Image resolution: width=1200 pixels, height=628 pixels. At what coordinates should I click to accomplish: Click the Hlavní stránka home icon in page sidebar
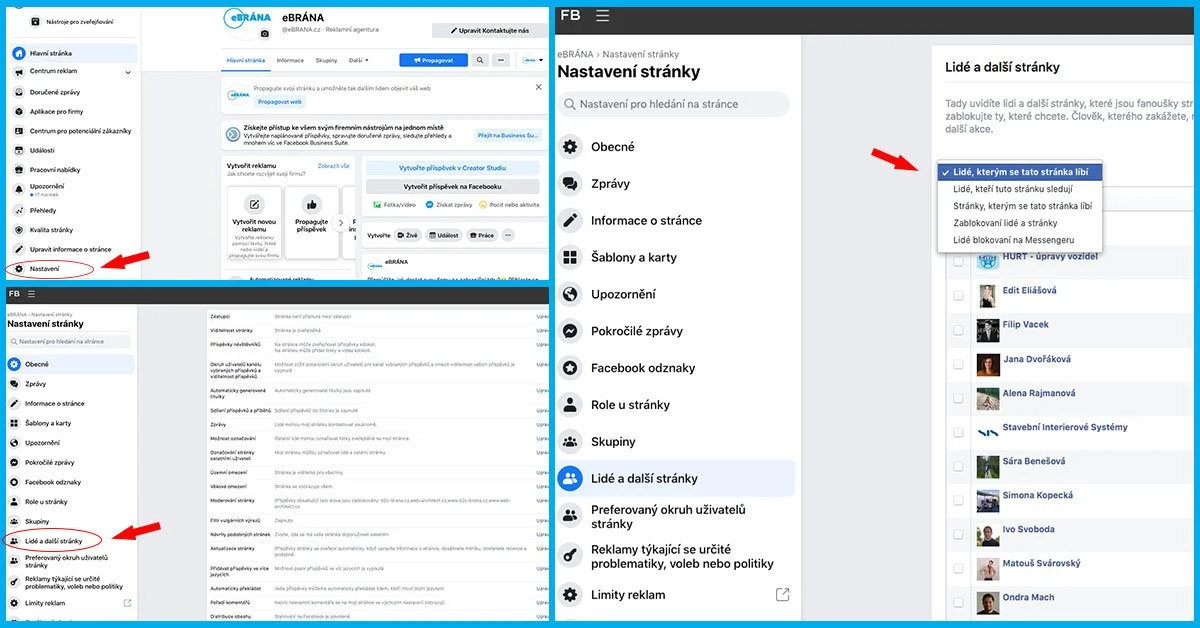(x=18, y=53)
